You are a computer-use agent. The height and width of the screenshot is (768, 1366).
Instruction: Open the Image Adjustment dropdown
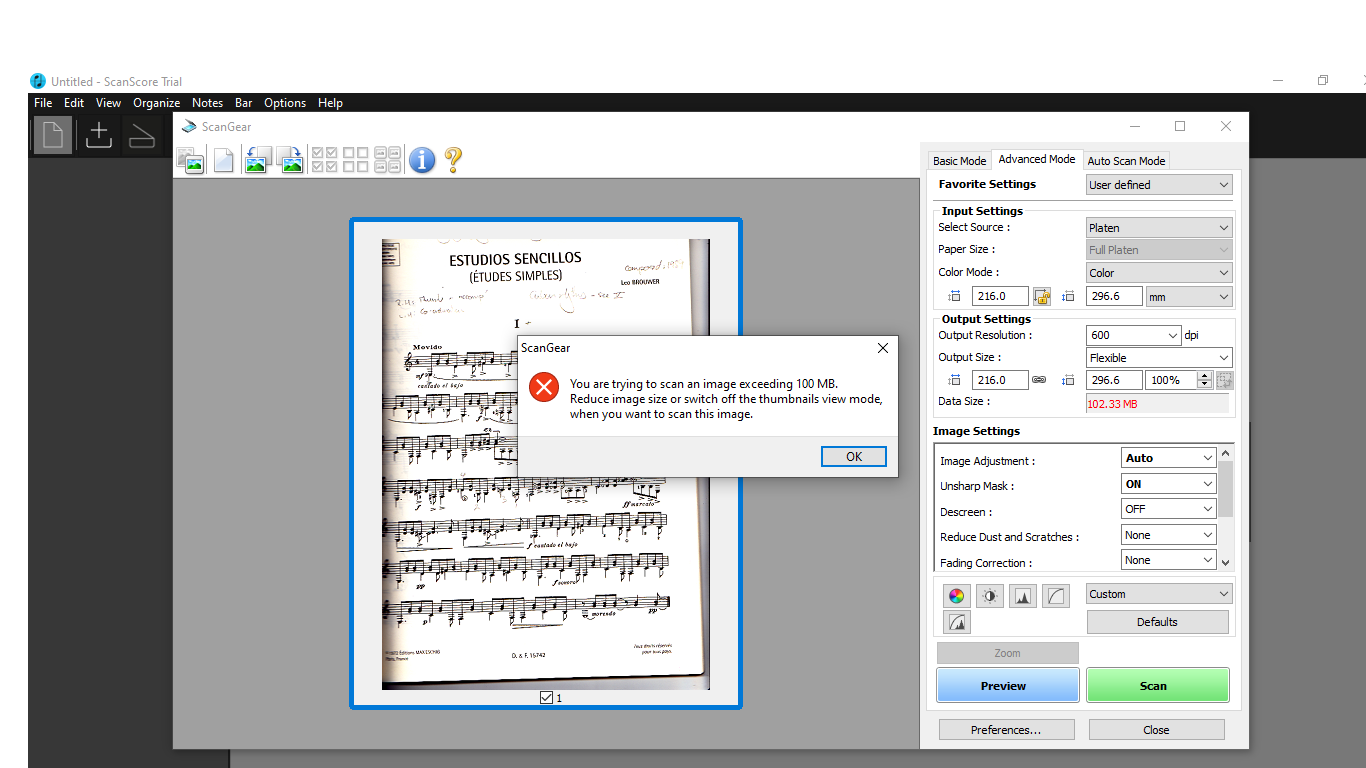[x=1169, y=458]
